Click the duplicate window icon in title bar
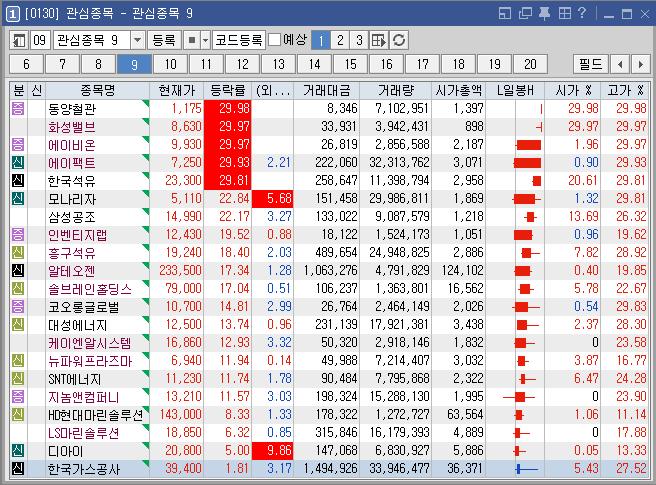This screenshot has width=656, height=485. coord(525,14)
